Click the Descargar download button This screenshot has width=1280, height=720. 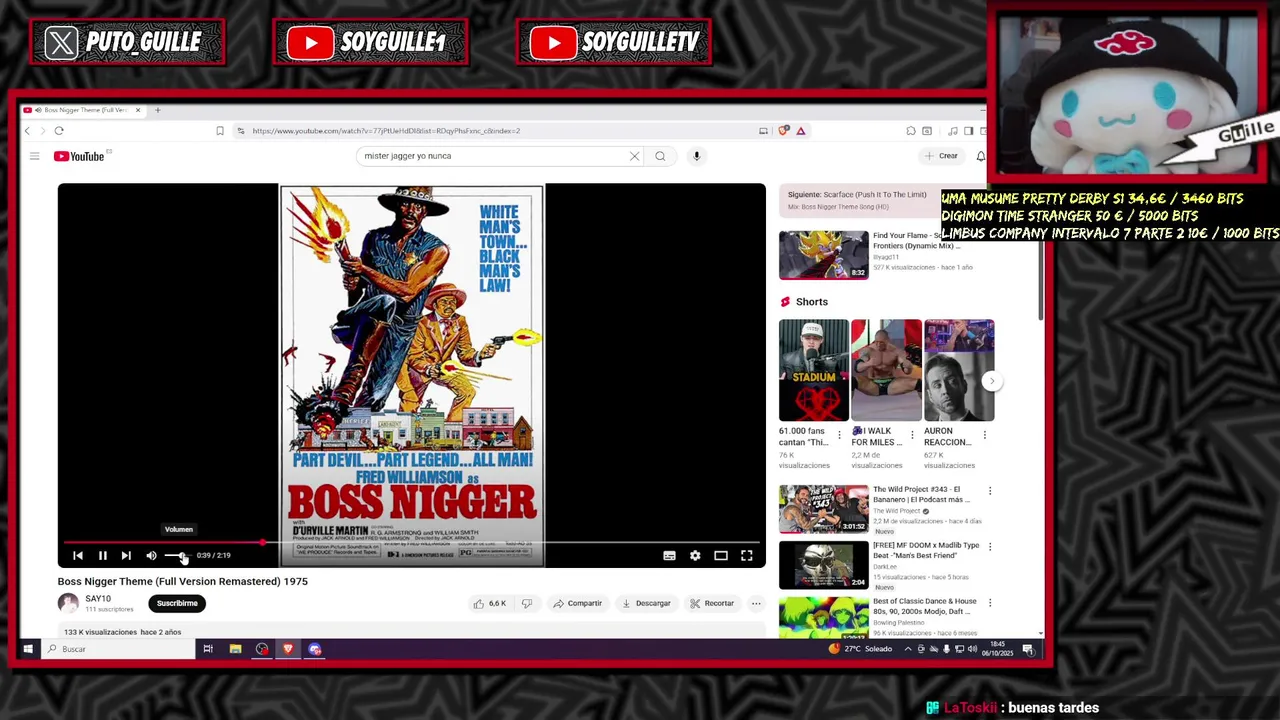(x=646, y=604)
